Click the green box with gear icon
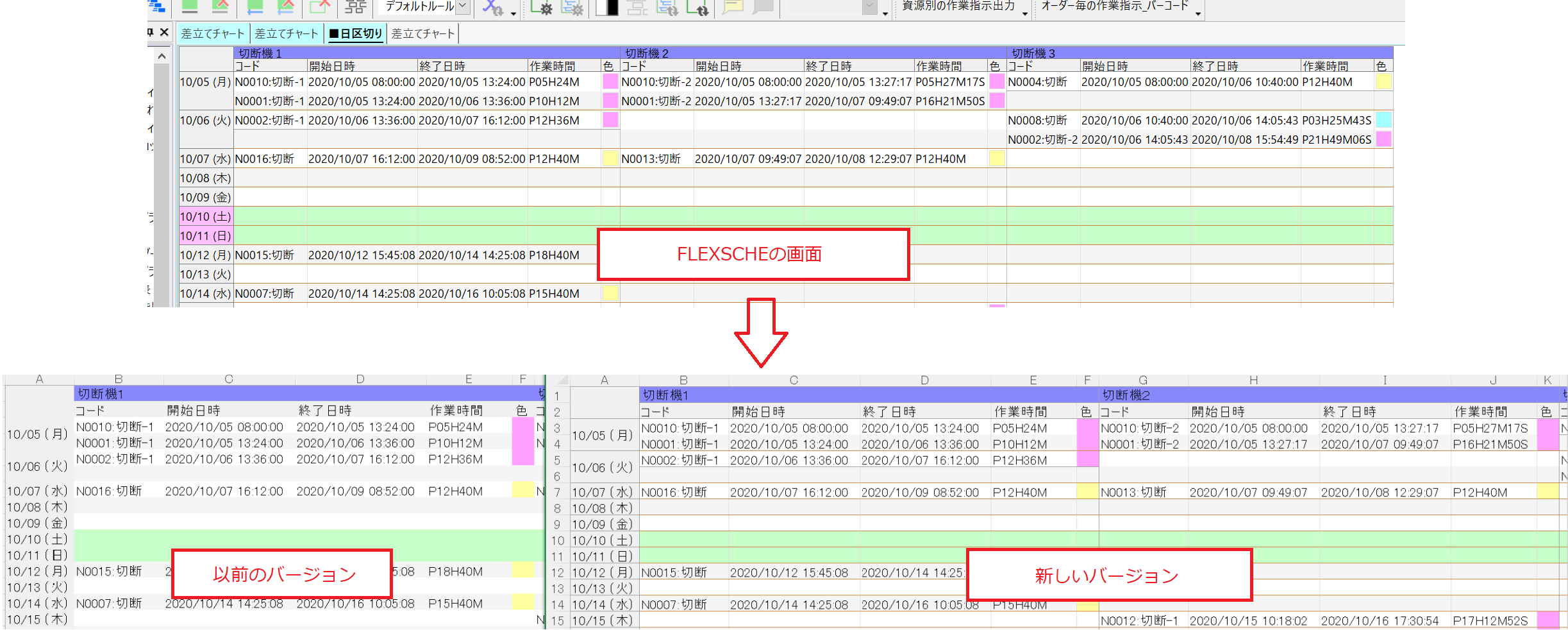1568x630 pixels. 541,7
